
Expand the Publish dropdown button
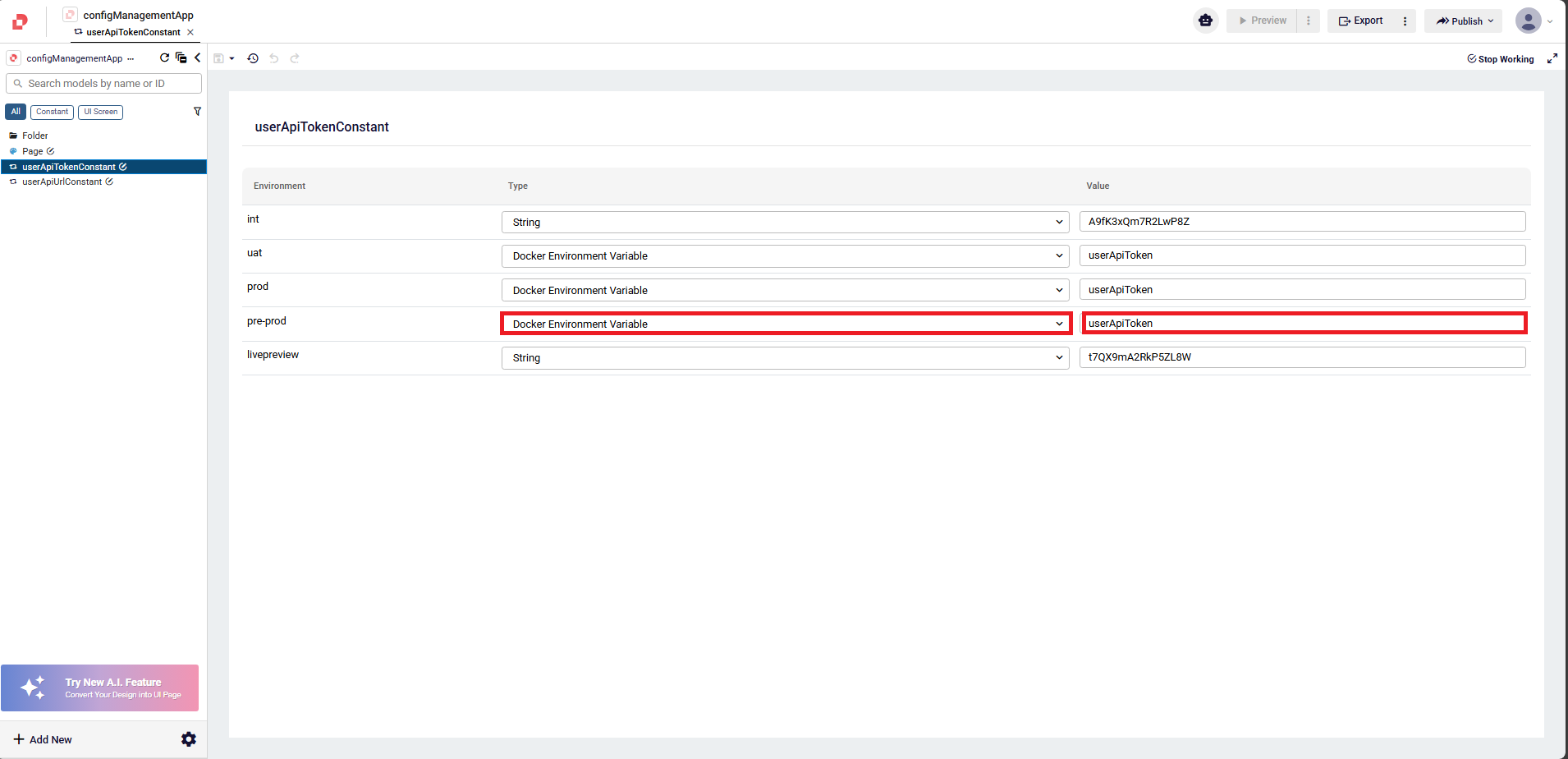tap(1464, 21)
